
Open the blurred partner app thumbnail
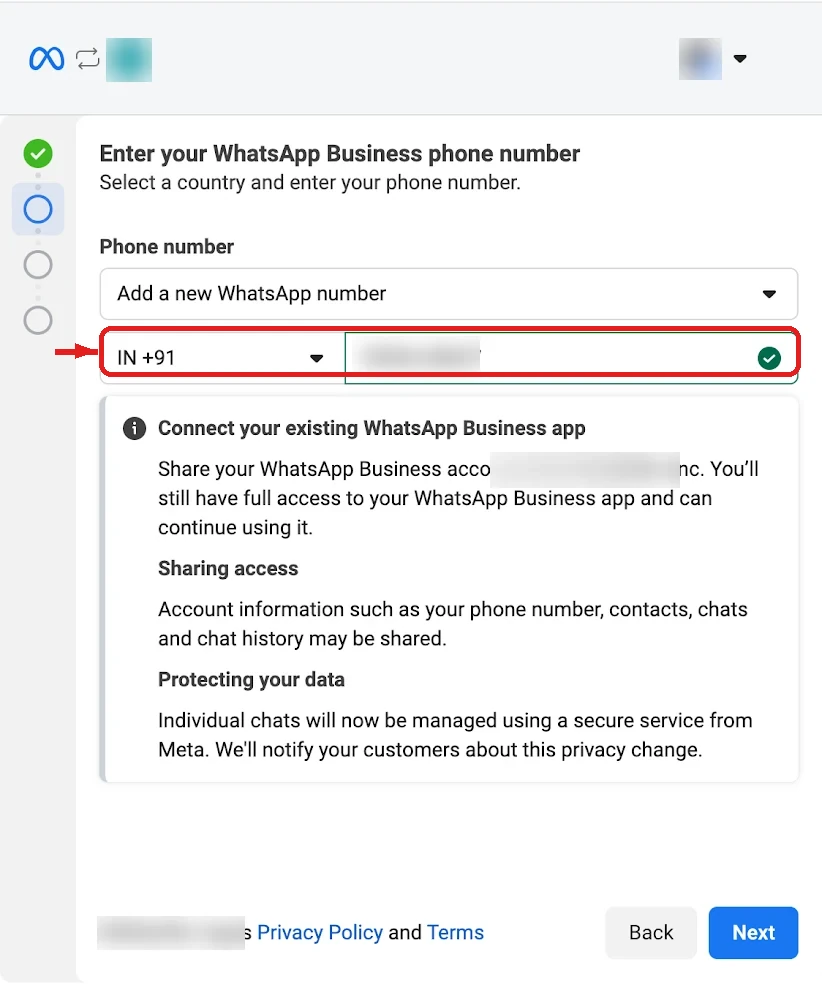pos(129,60)
